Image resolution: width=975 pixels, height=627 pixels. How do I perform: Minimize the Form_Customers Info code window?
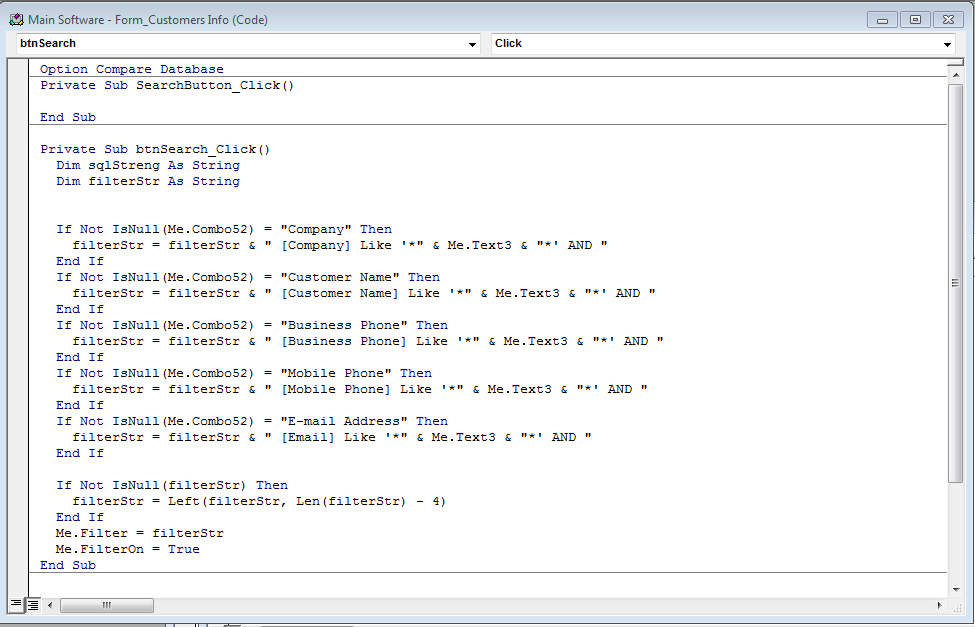click(882, 20)
